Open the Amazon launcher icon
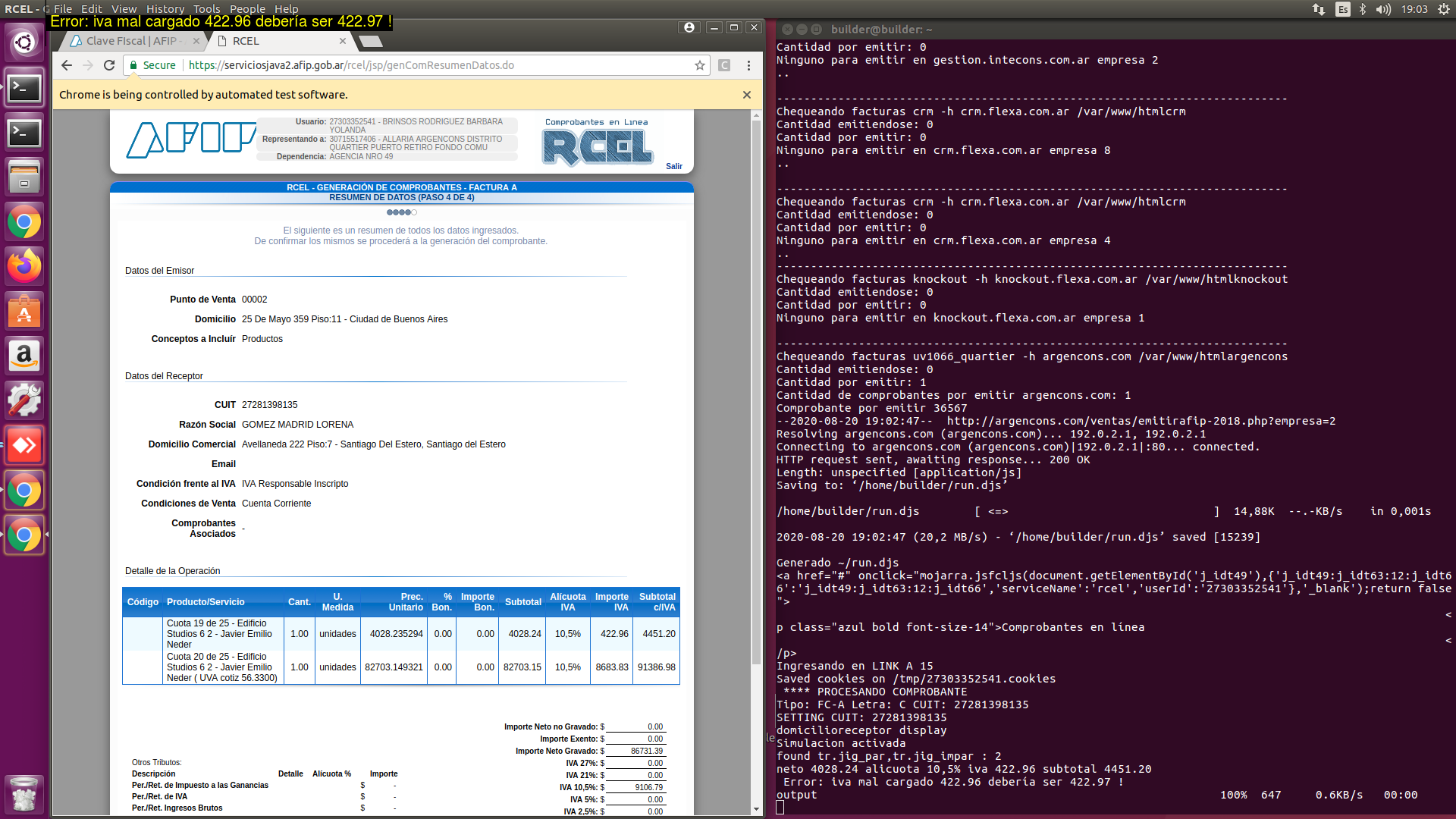This screenshot has height=819, width=1456. point(24,356)
